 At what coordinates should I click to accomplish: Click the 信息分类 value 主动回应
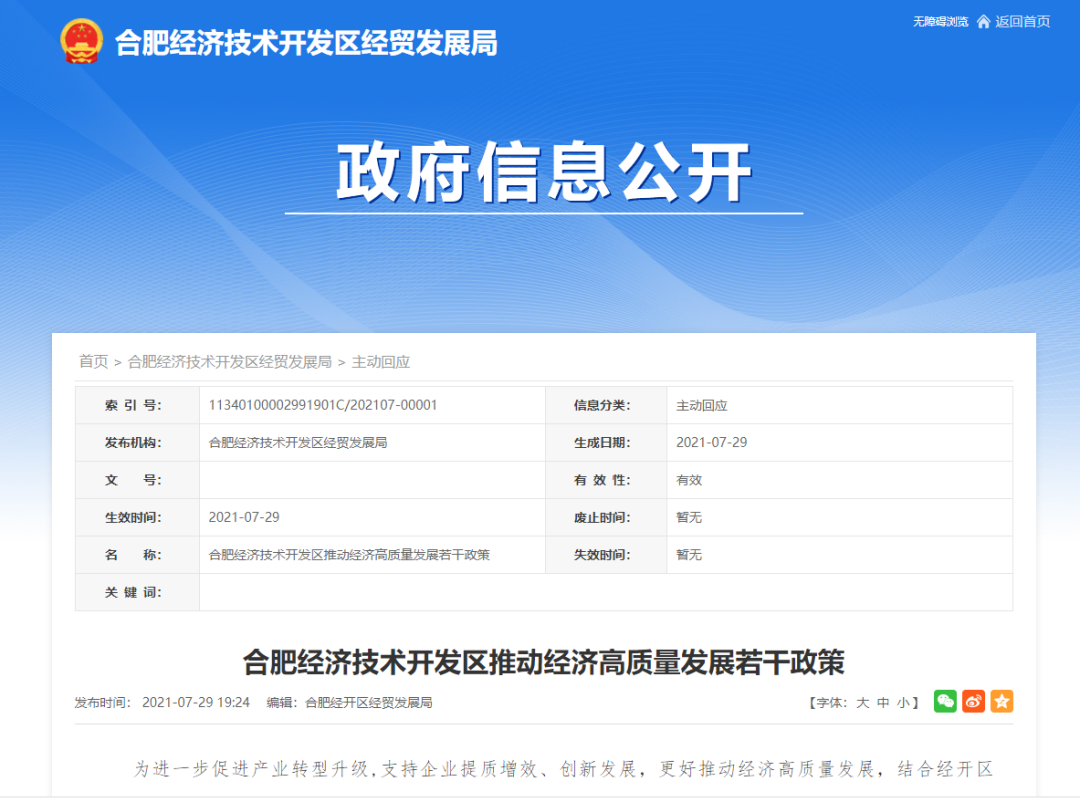click(x=702, y=406)
